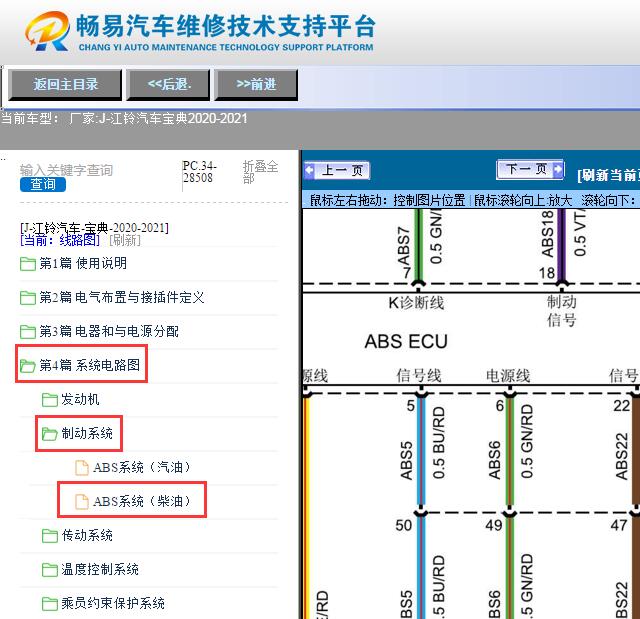Screen dimensions: 640x619
Task: Click the 下一页 next page button
Action: point(531,169)
